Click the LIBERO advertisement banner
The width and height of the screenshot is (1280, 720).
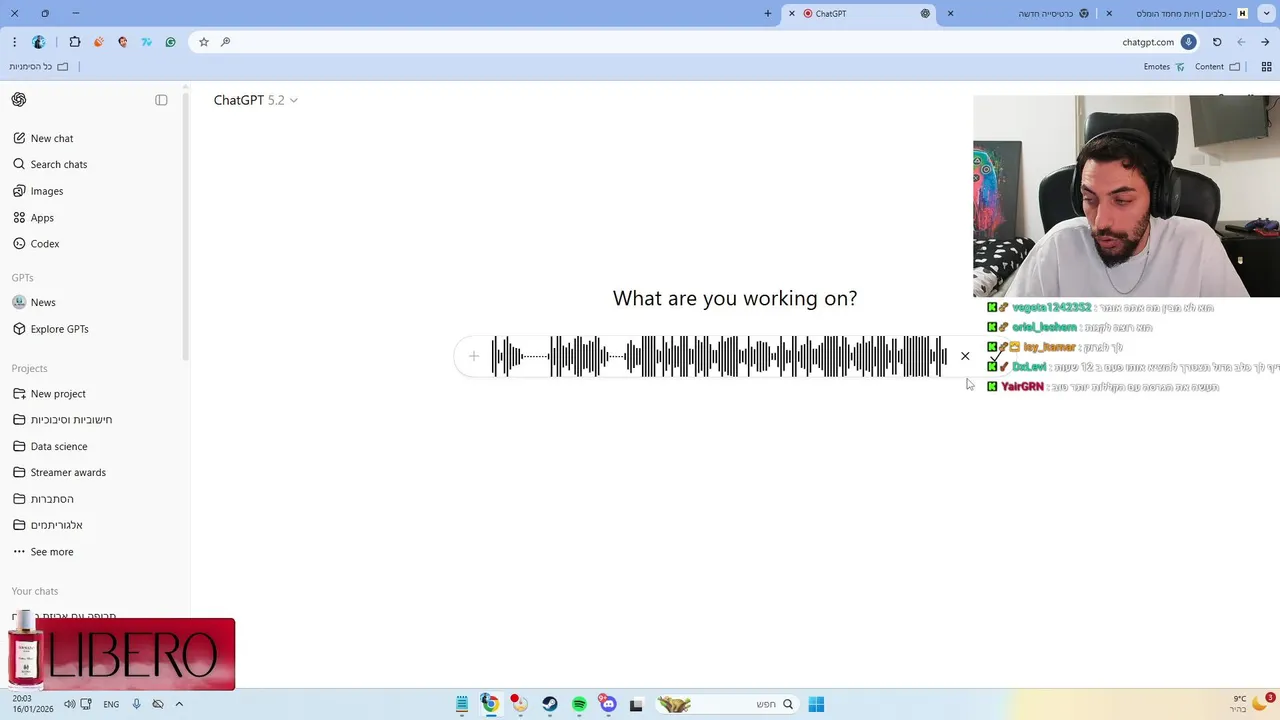(121, 654)
